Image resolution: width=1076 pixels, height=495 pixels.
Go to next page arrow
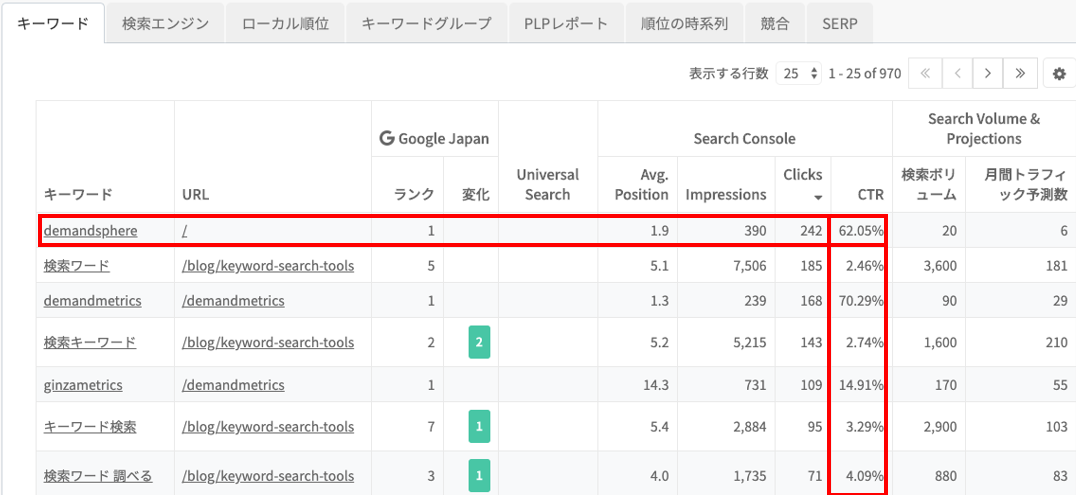[987, 73]
